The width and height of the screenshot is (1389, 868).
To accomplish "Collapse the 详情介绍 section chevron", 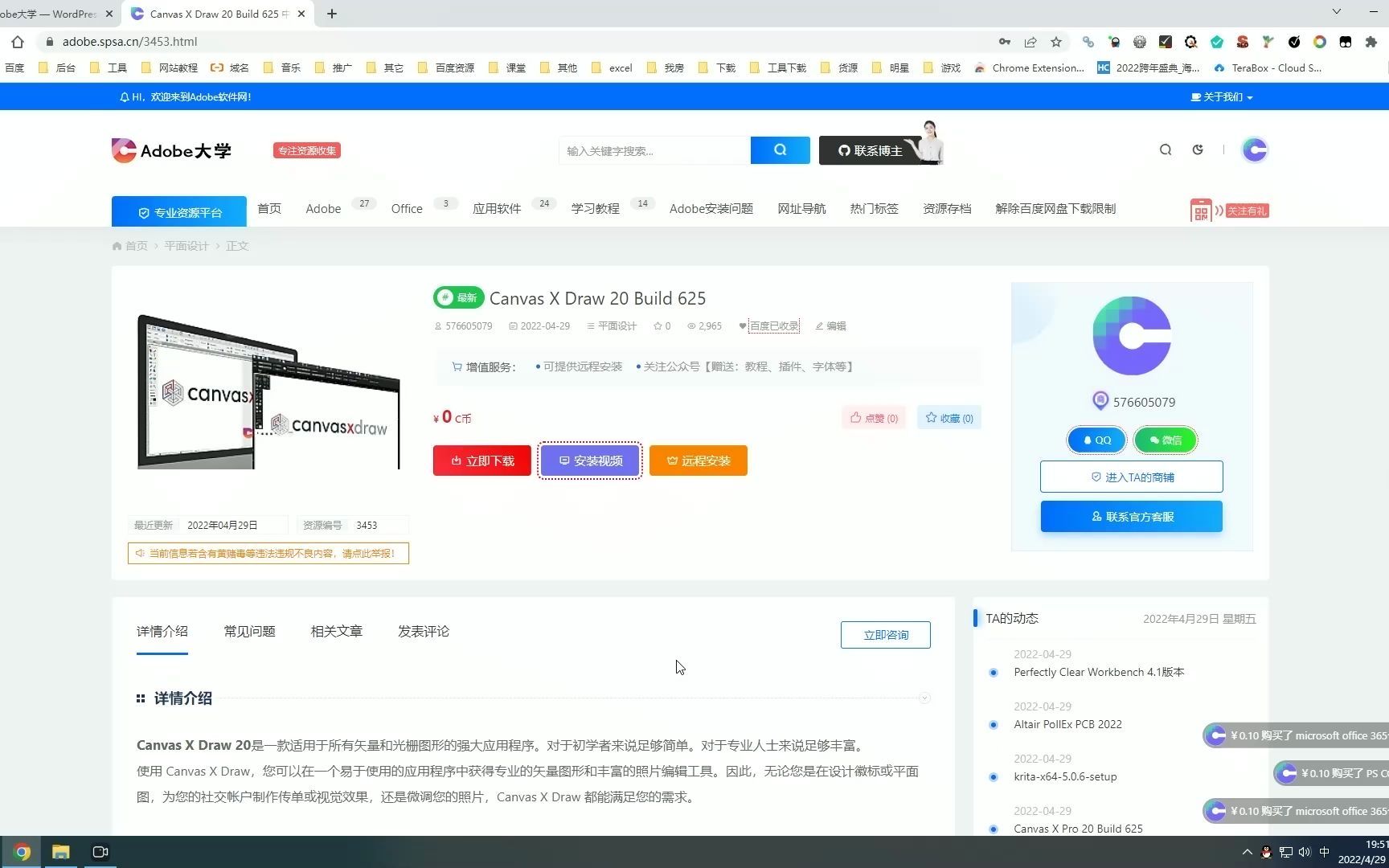I will (x=925, y=698).
